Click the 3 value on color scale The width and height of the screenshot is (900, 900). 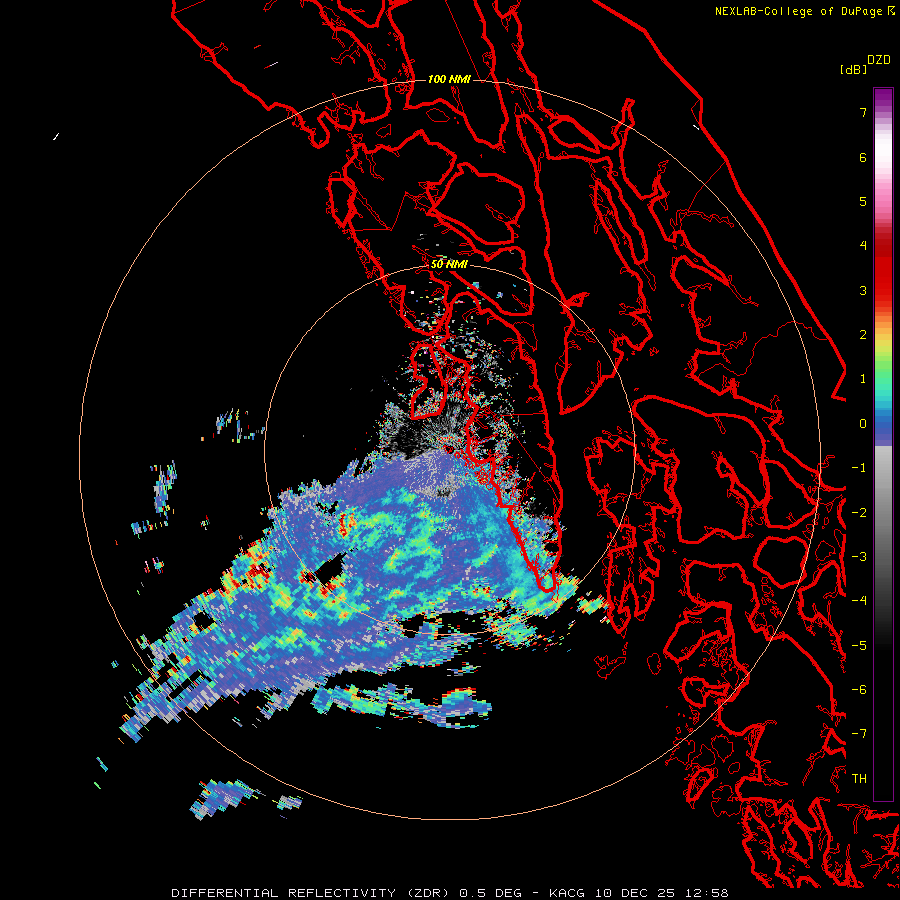point(863,290)
